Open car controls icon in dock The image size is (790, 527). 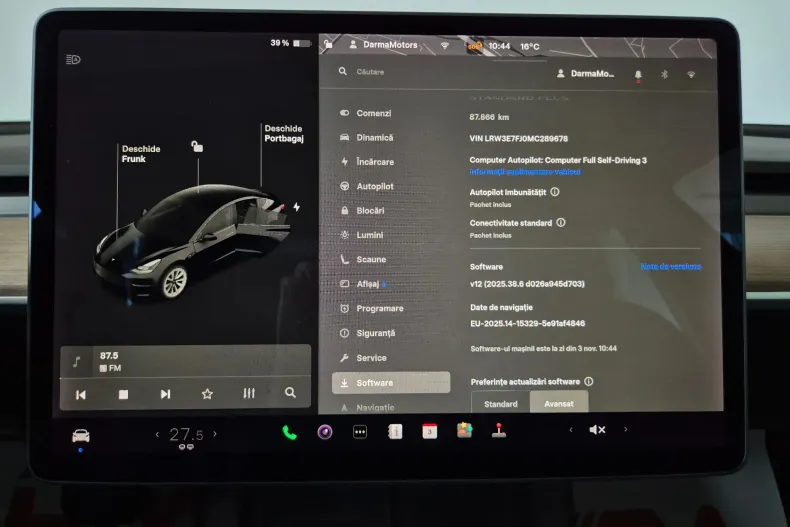click(x=81, y=435)
